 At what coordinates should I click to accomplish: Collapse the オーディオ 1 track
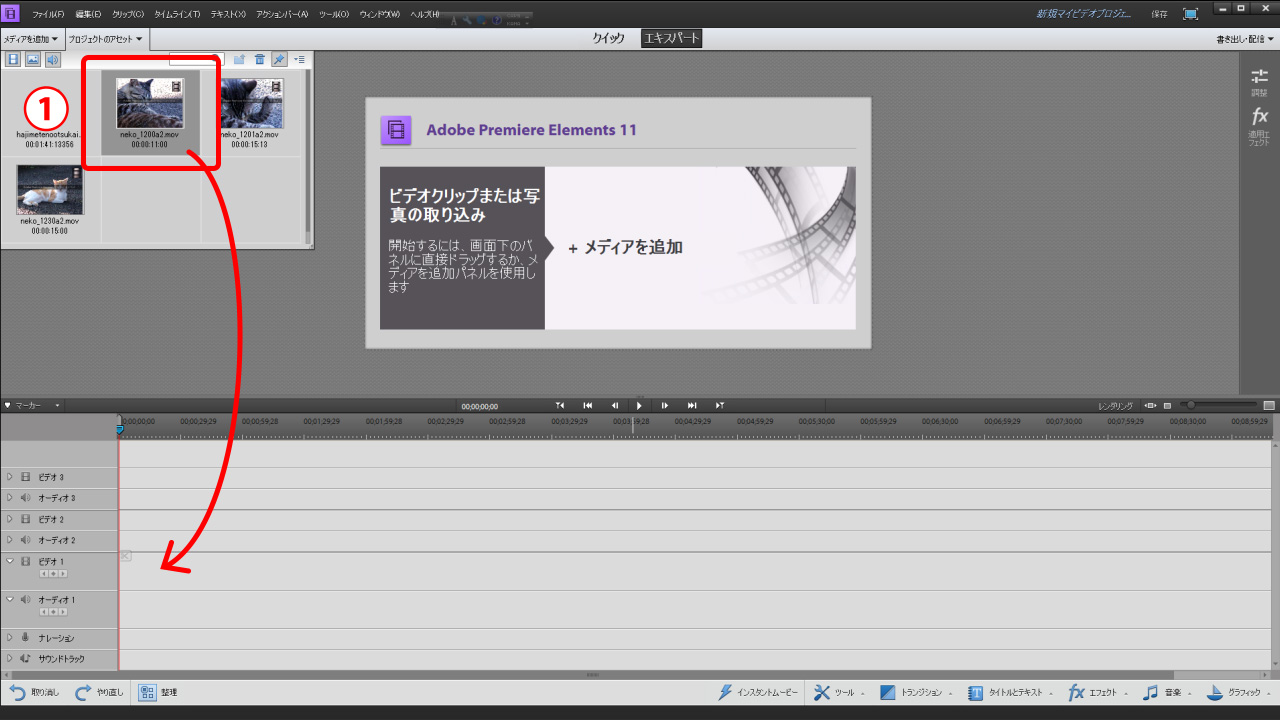click(10, 600)
